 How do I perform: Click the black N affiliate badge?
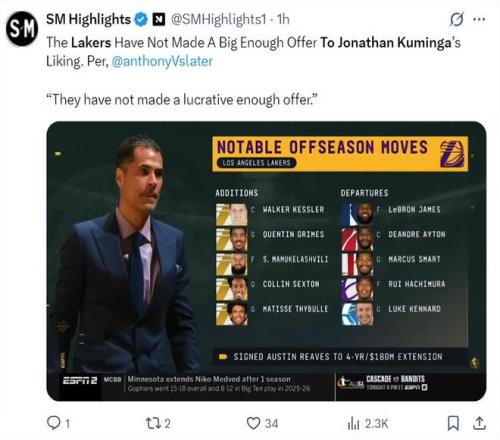pos(159,20)
